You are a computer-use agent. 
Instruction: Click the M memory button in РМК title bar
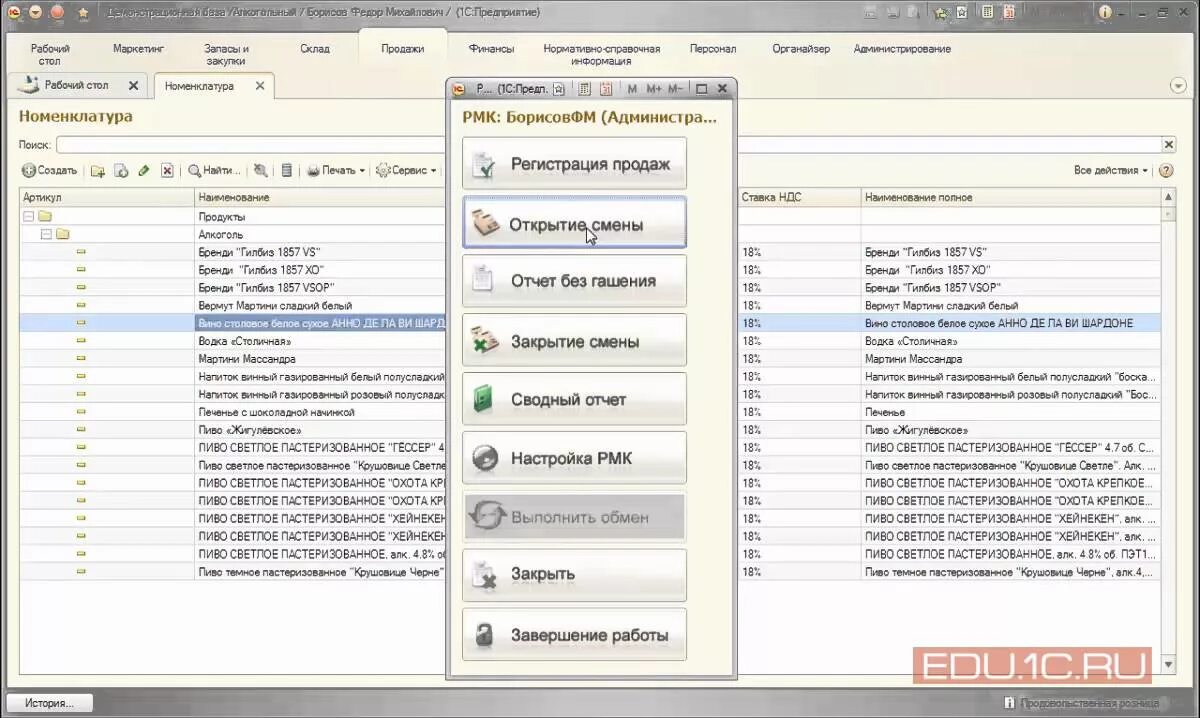(632, 89)
